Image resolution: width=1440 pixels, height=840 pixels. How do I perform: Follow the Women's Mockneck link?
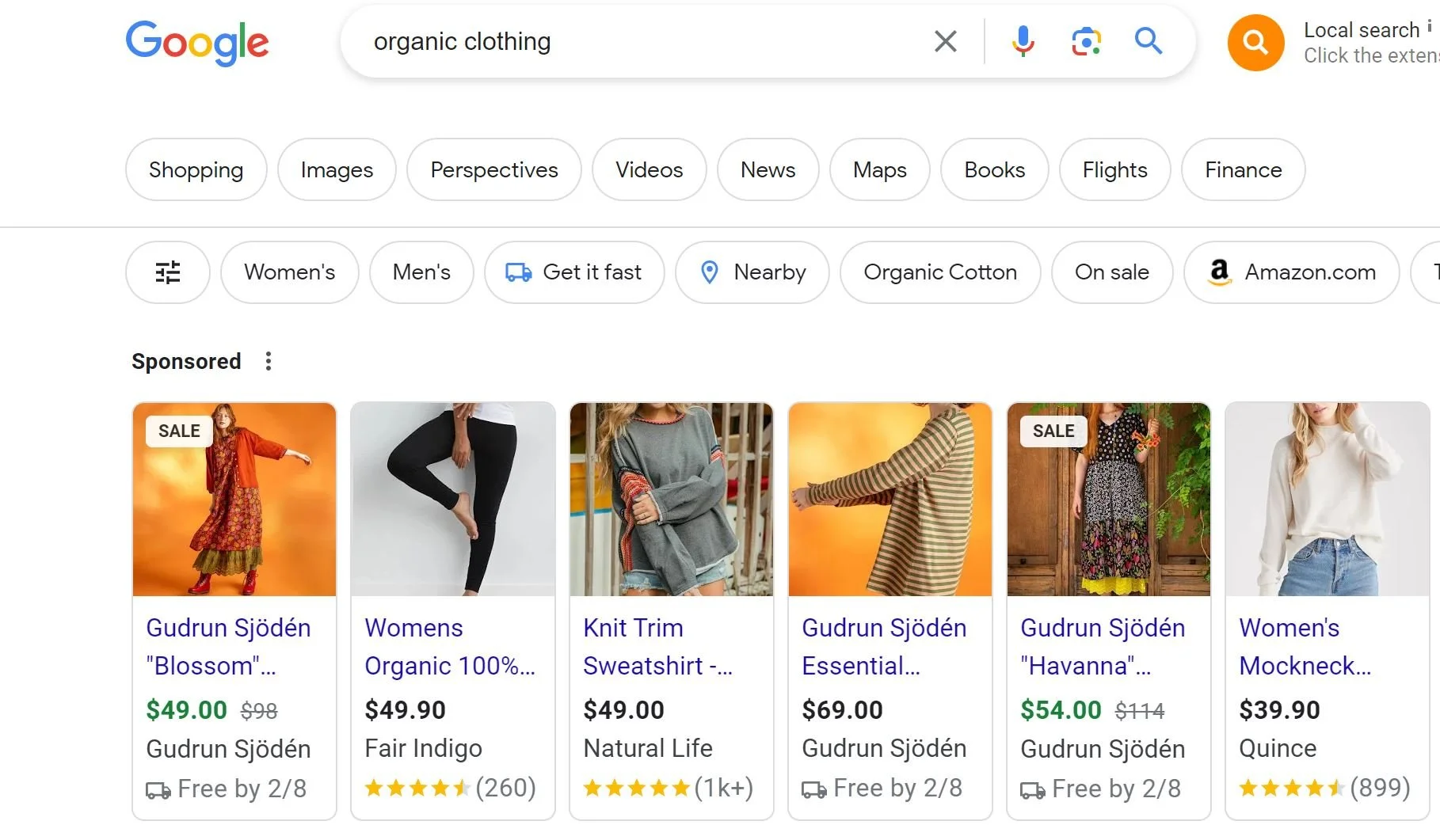(x=1305, y=647)
